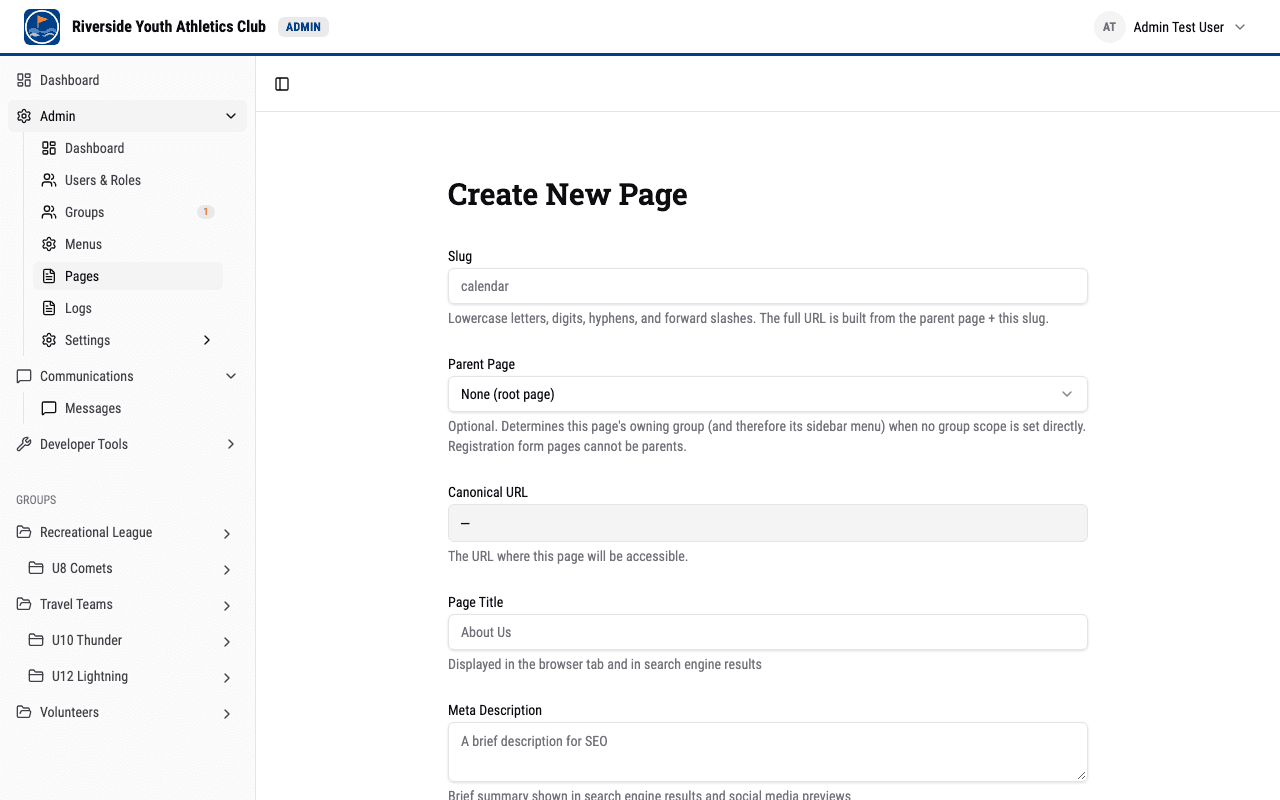Go to Users & Roles
This screenshot has width=1280, height=800.
(128, 180)
